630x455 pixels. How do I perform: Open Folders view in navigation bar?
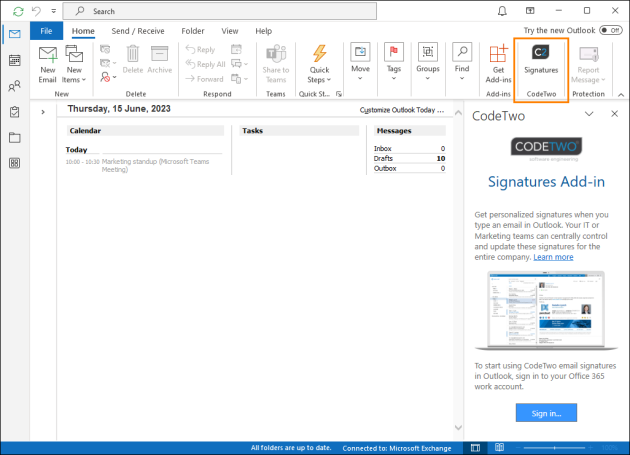tap(15, 137)
